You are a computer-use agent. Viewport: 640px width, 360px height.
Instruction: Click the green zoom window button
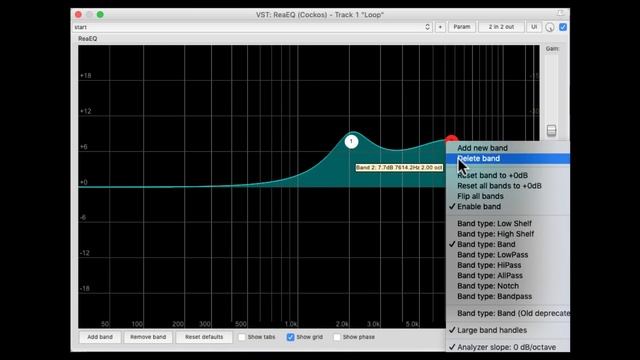(x=100, y=15)
